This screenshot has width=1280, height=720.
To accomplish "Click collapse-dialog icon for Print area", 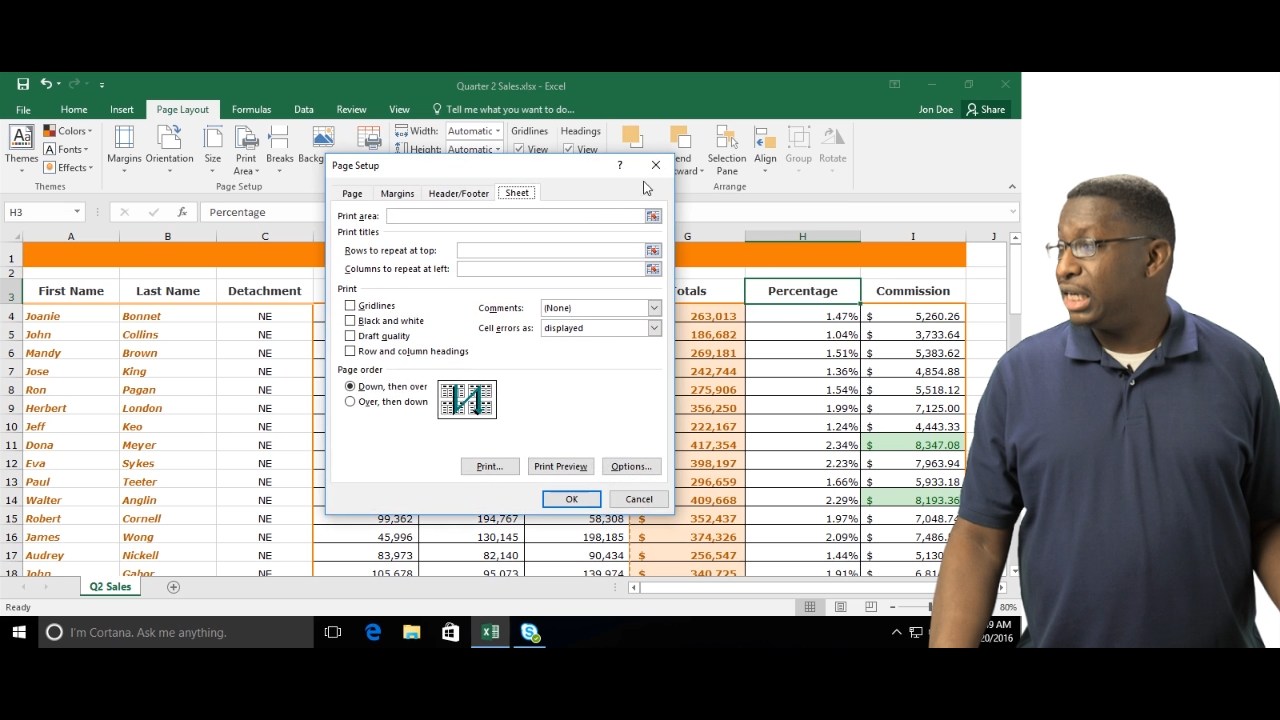I will pos(653,216).
